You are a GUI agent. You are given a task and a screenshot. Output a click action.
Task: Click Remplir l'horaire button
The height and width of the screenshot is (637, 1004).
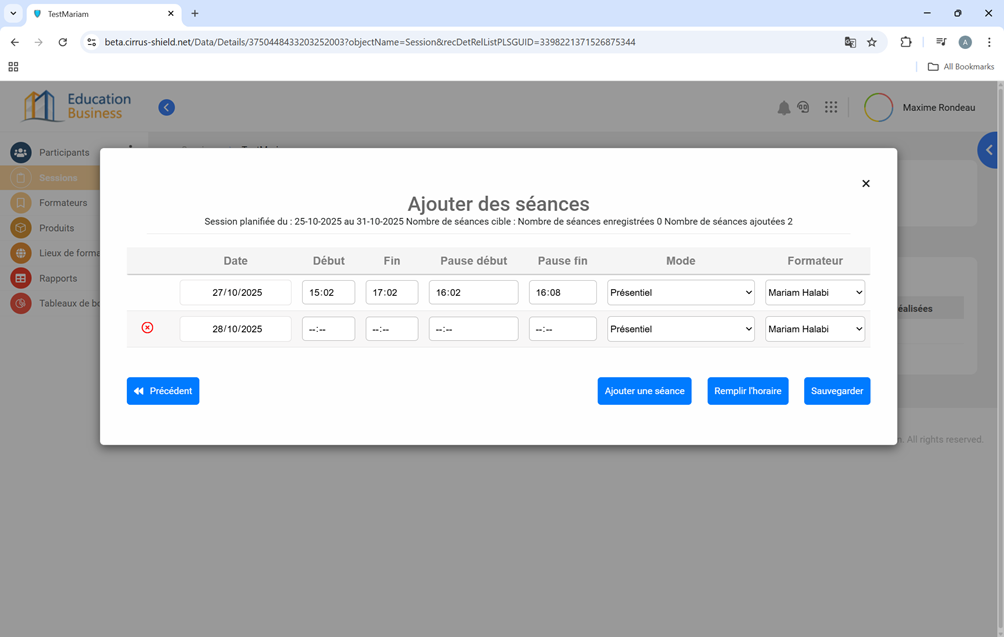point(747,391)
